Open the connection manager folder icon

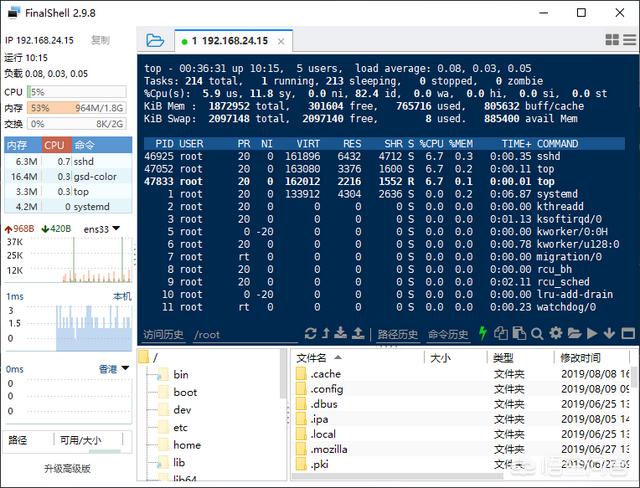154,41
